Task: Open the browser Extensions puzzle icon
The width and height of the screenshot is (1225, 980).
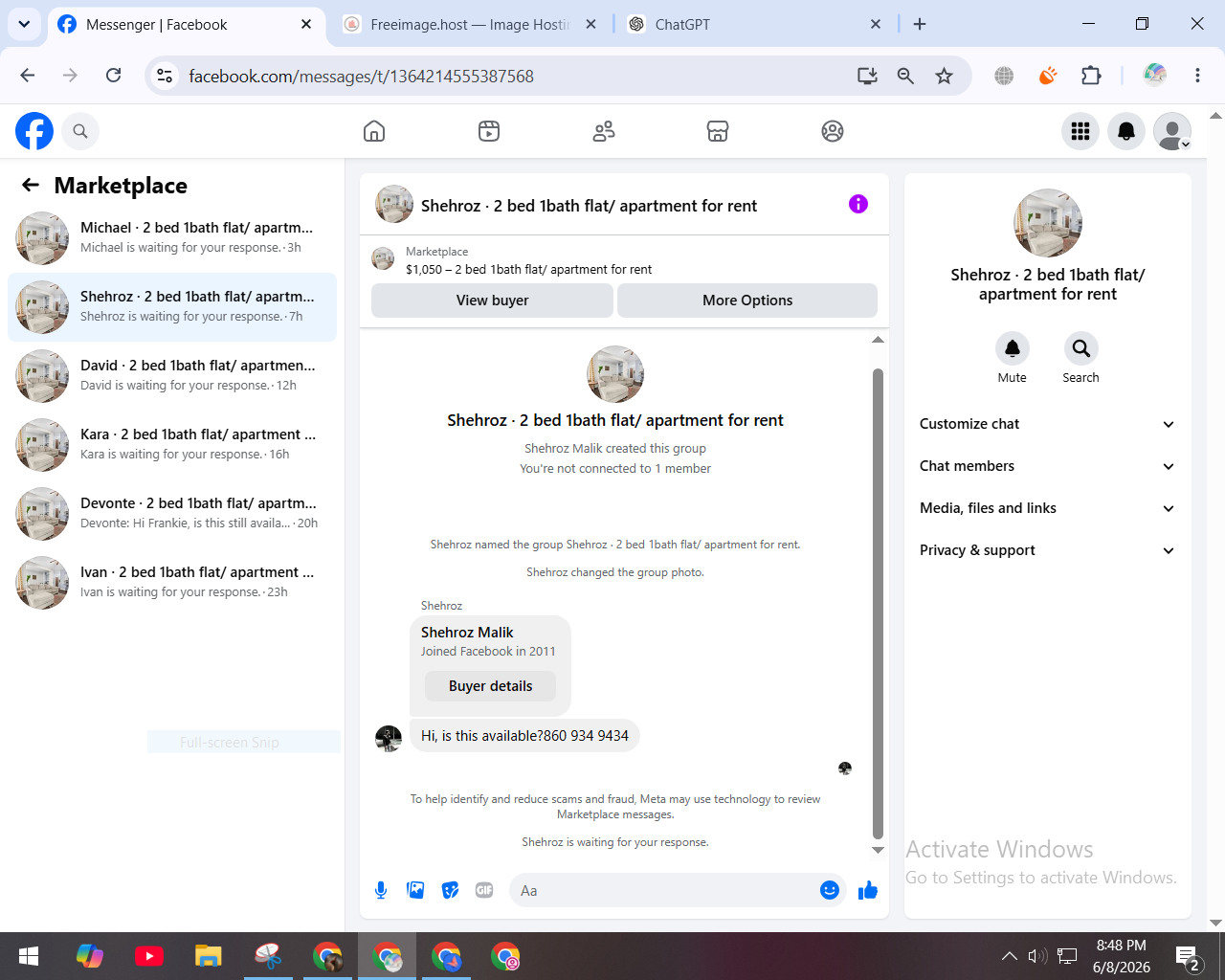Action: (x=1091, y=76)
